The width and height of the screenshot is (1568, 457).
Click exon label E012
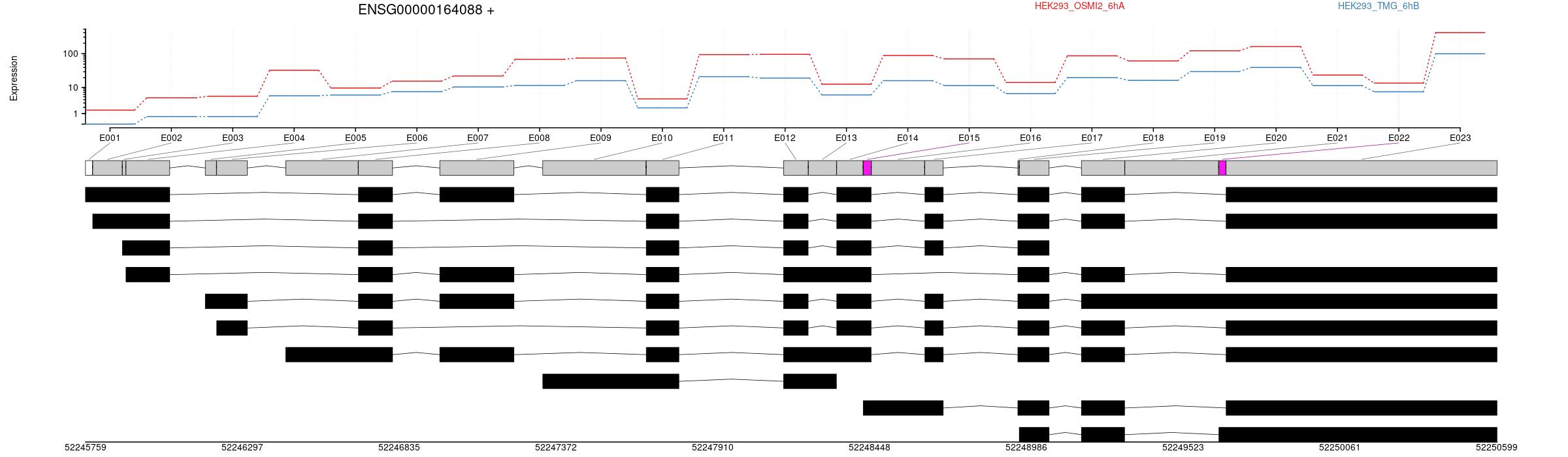coord(785,138)
